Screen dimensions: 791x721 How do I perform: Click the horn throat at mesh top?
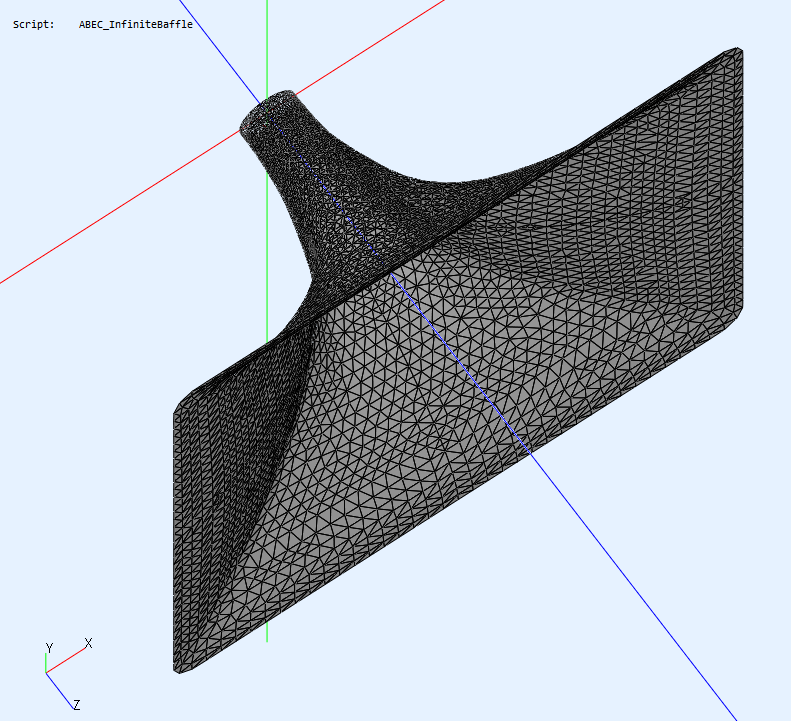pyautogui.click(x=267, y=112)
